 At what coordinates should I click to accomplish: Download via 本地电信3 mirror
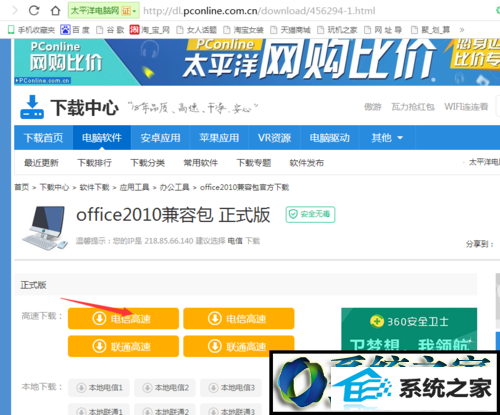pyautogui.click(x=231, y=388)
